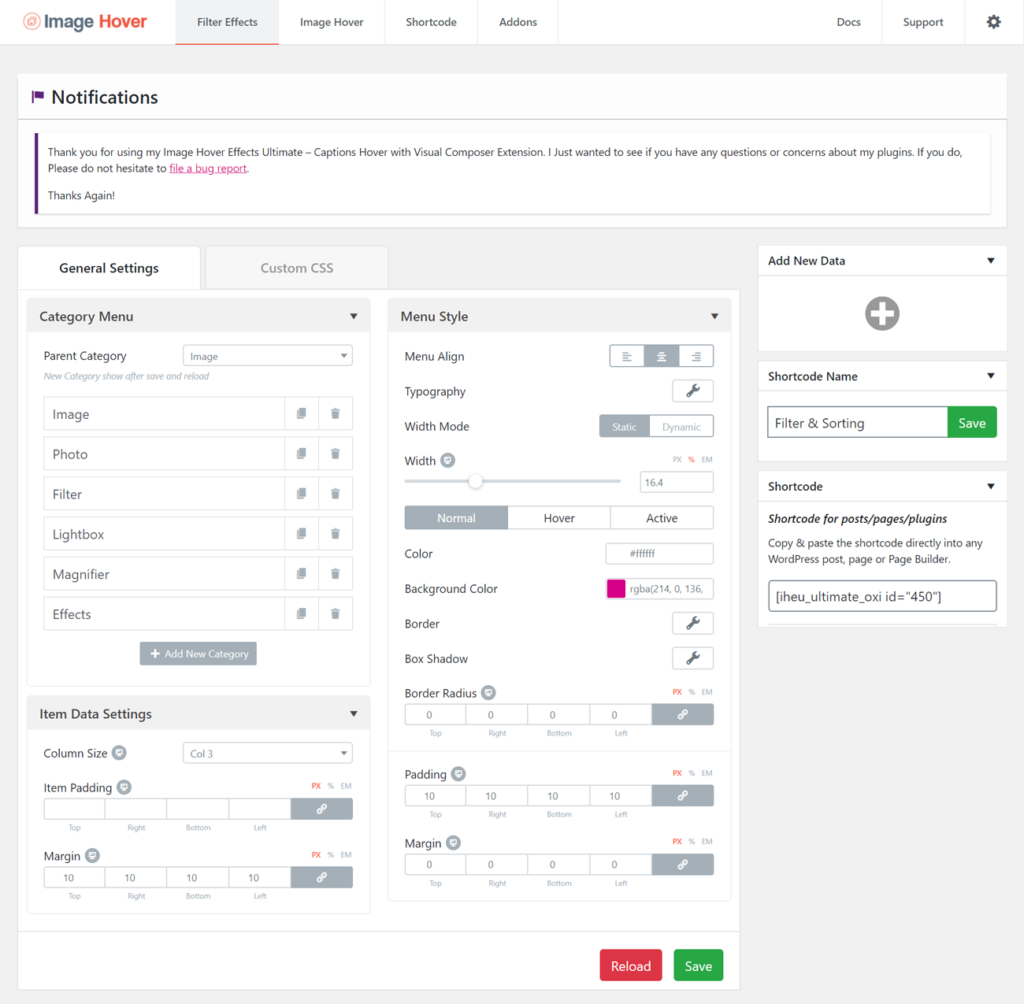Click the red Reload button
Viewport: 1024px width, 1004px height.
pos(631,965)
